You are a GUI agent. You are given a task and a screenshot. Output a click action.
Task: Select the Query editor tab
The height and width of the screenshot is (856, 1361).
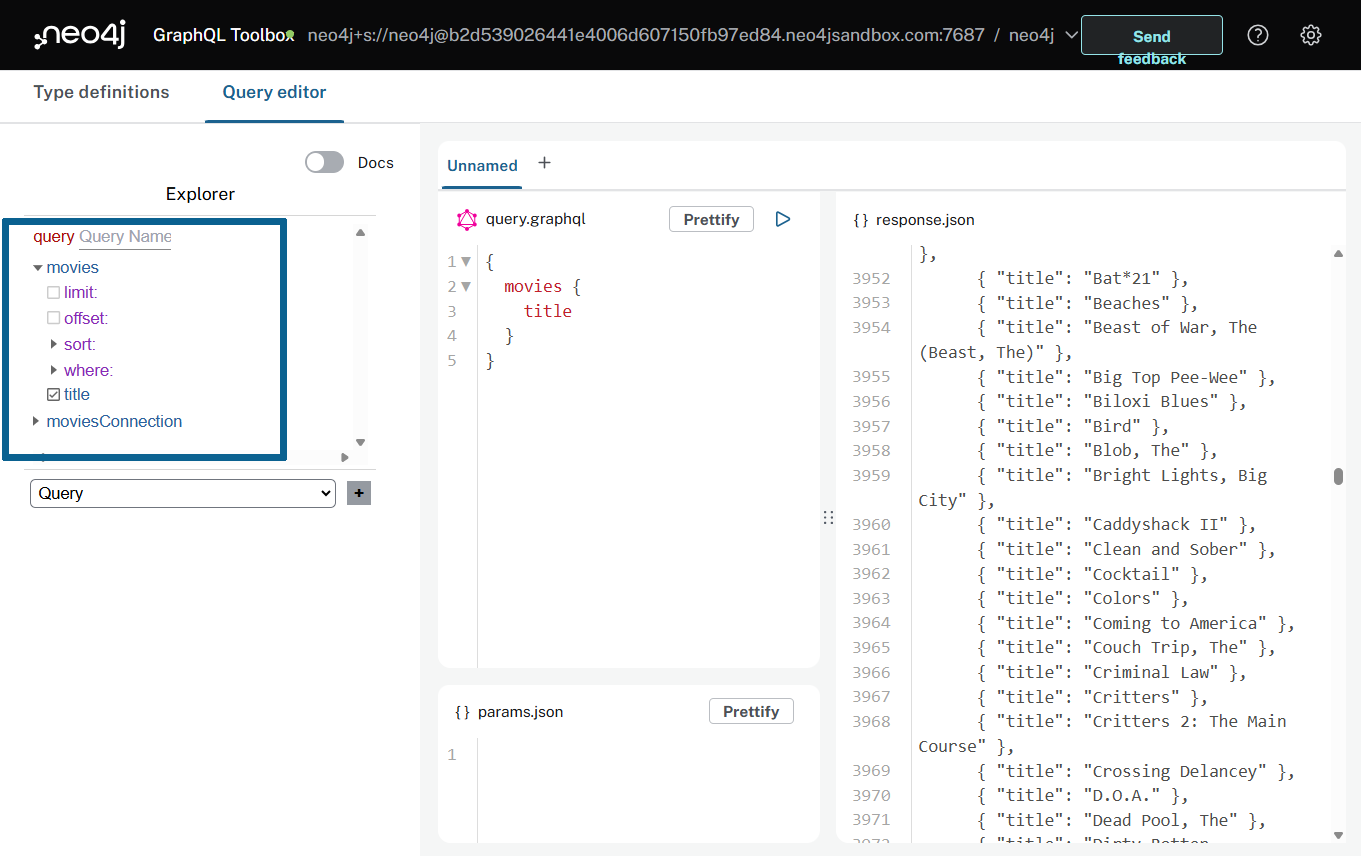click(x=274, y=92)
